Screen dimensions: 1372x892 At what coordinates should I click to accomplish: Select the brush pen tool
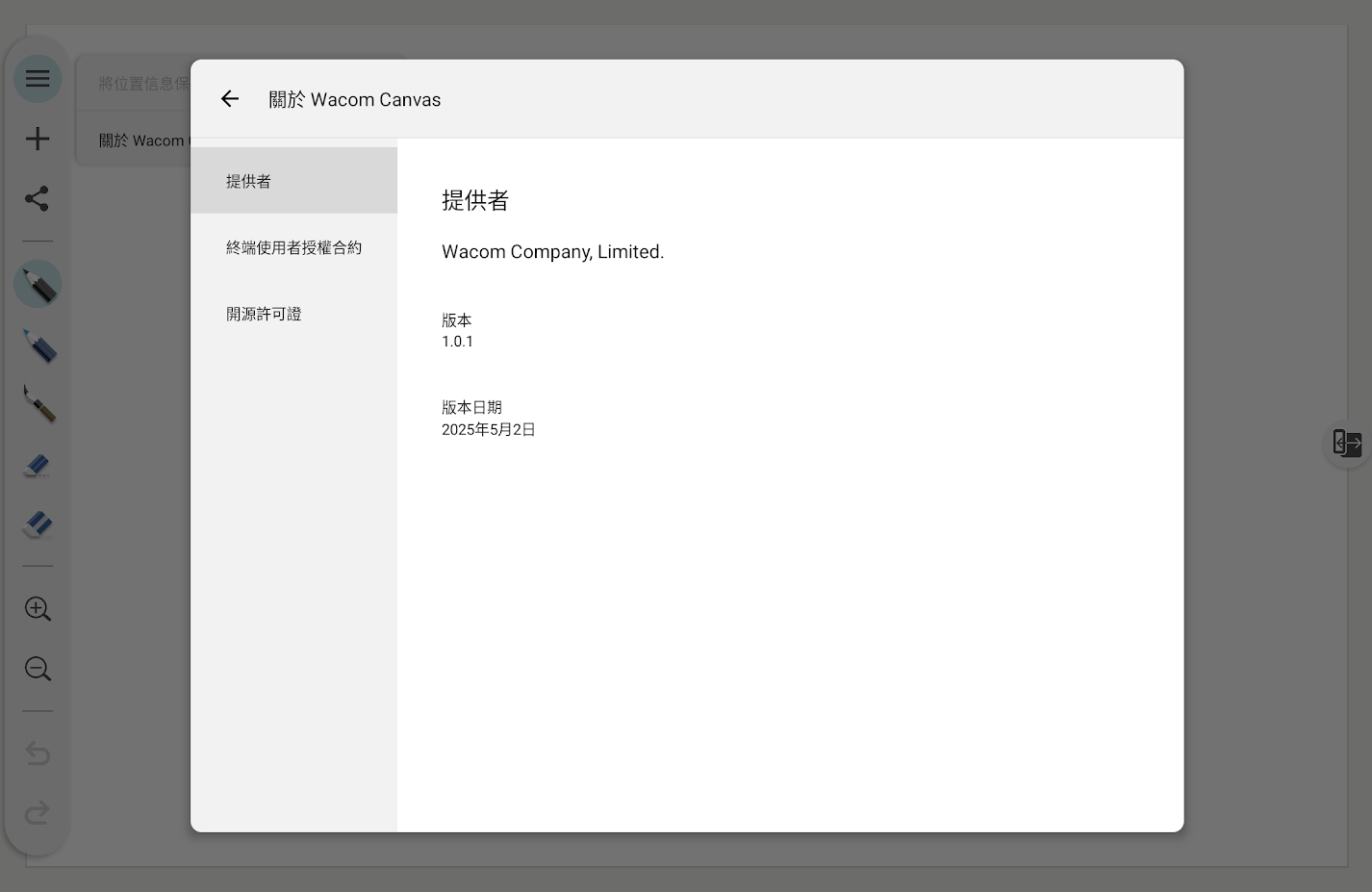coord(38,404)
